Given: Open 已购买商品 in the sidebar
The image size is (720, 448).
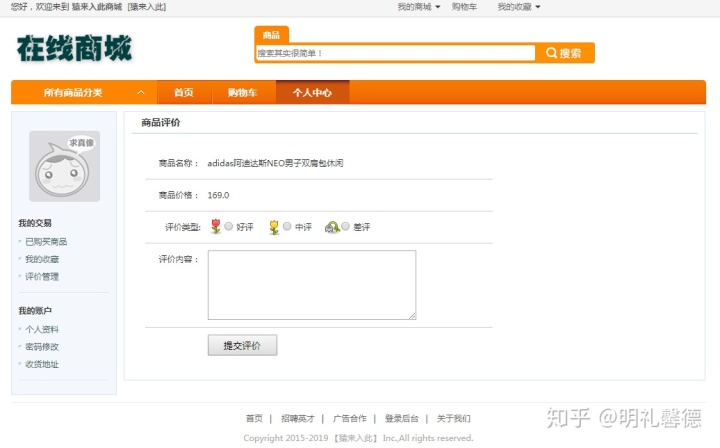Looking at the screenshot, I should click(x=46, y=242).
